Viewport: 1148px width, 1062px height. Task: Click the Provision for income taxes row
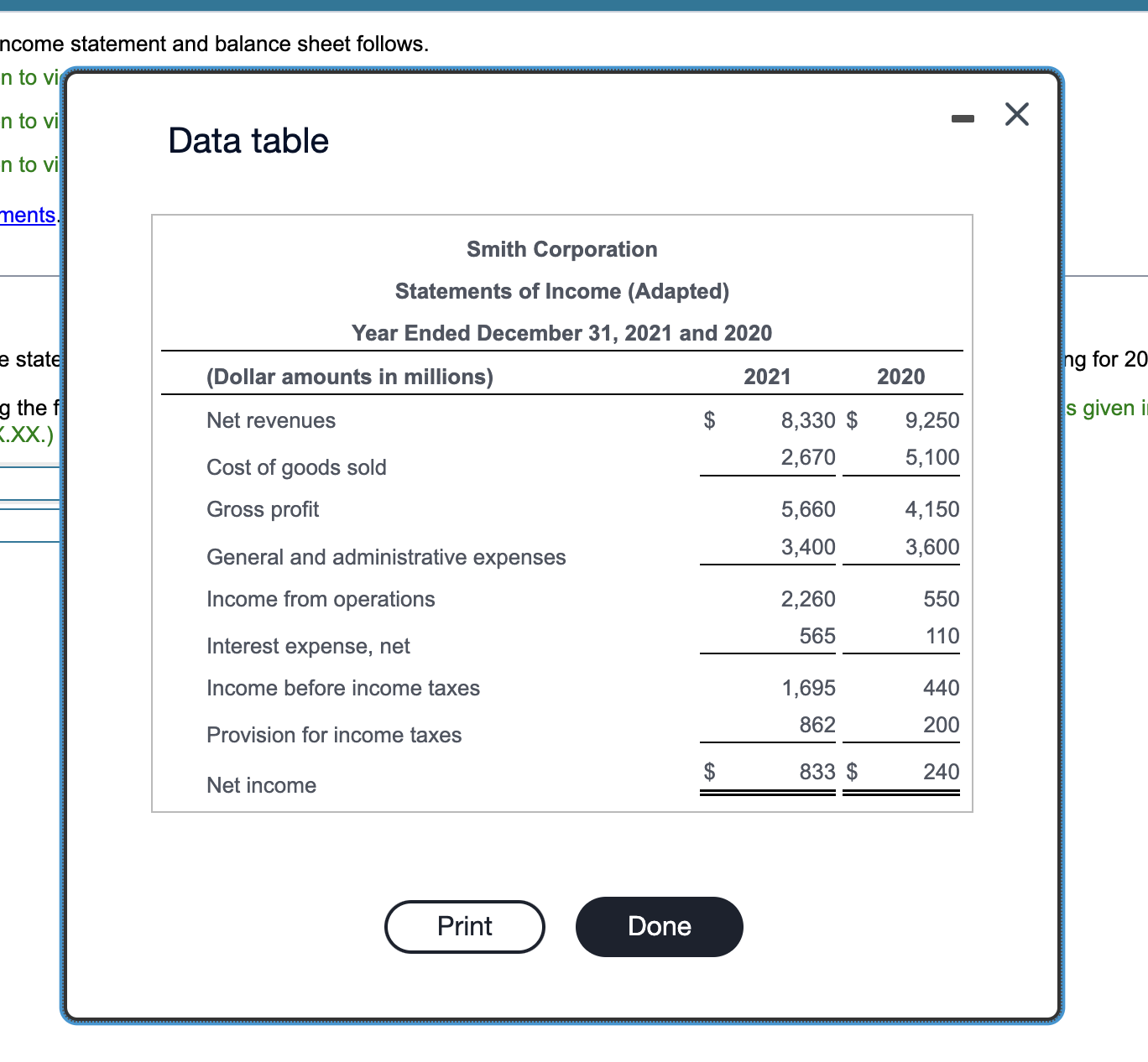click(334, 735)
